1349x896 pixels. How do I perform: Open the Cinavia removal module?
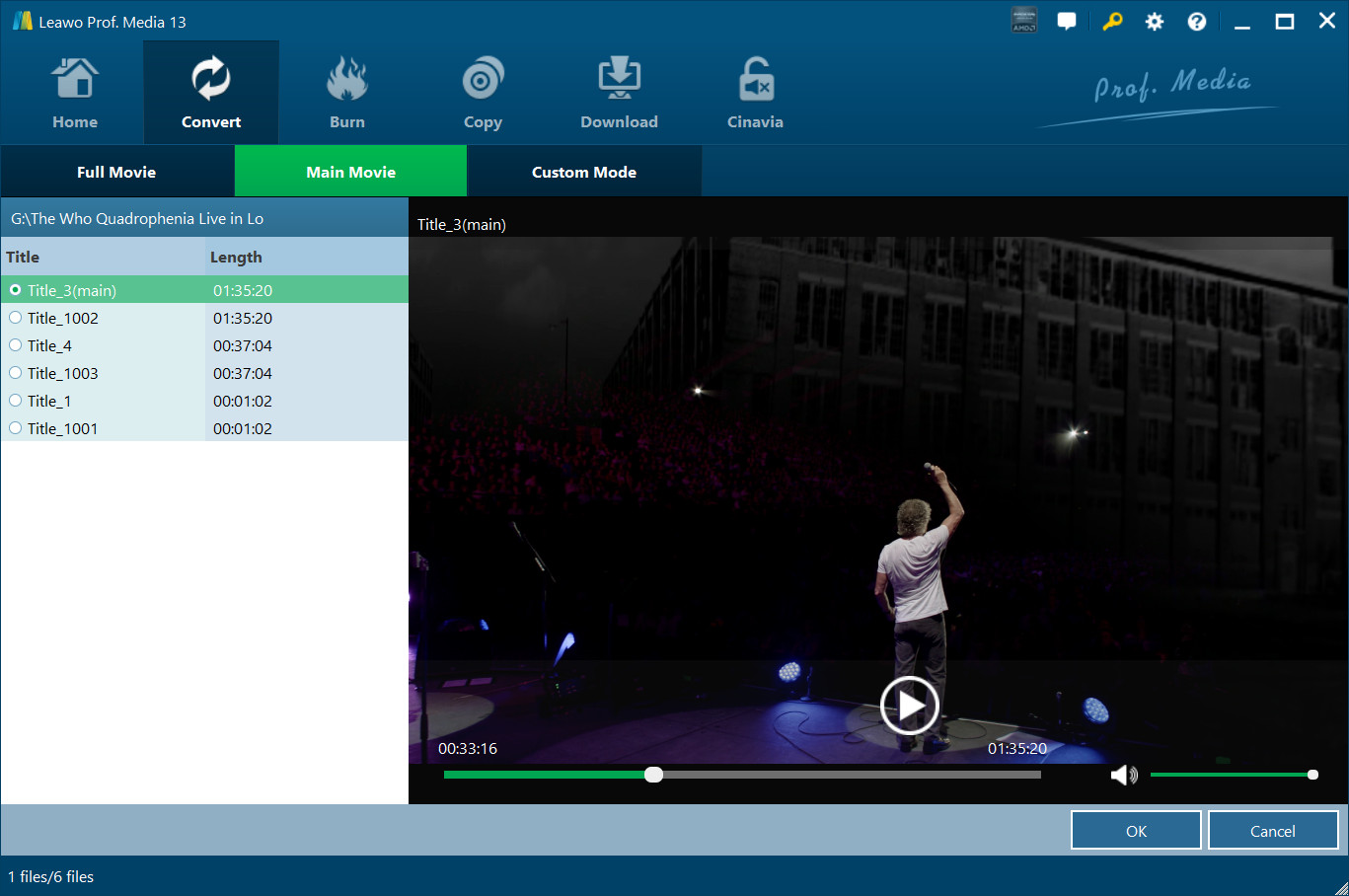coord(755,93)
